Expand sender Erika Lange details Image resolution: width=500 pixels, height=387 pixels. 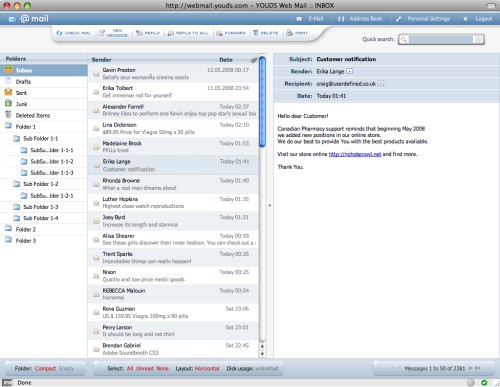349,71
